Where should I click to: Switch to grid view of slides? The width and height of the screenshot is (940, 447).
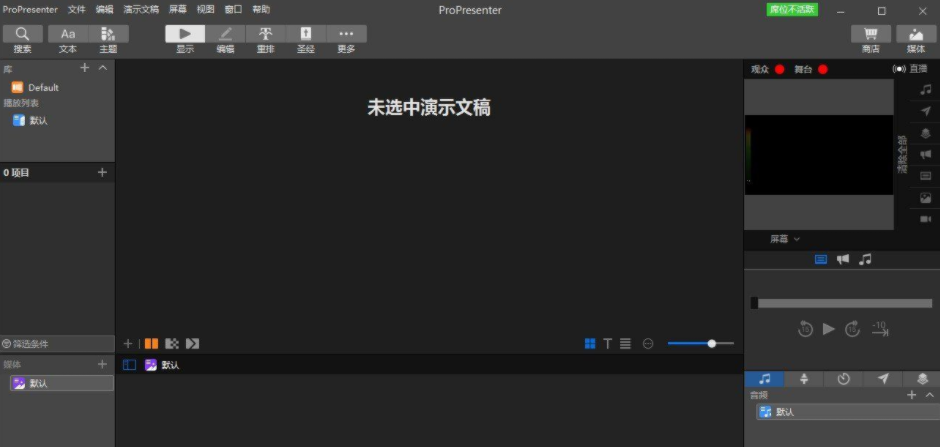tap(590, 343)
